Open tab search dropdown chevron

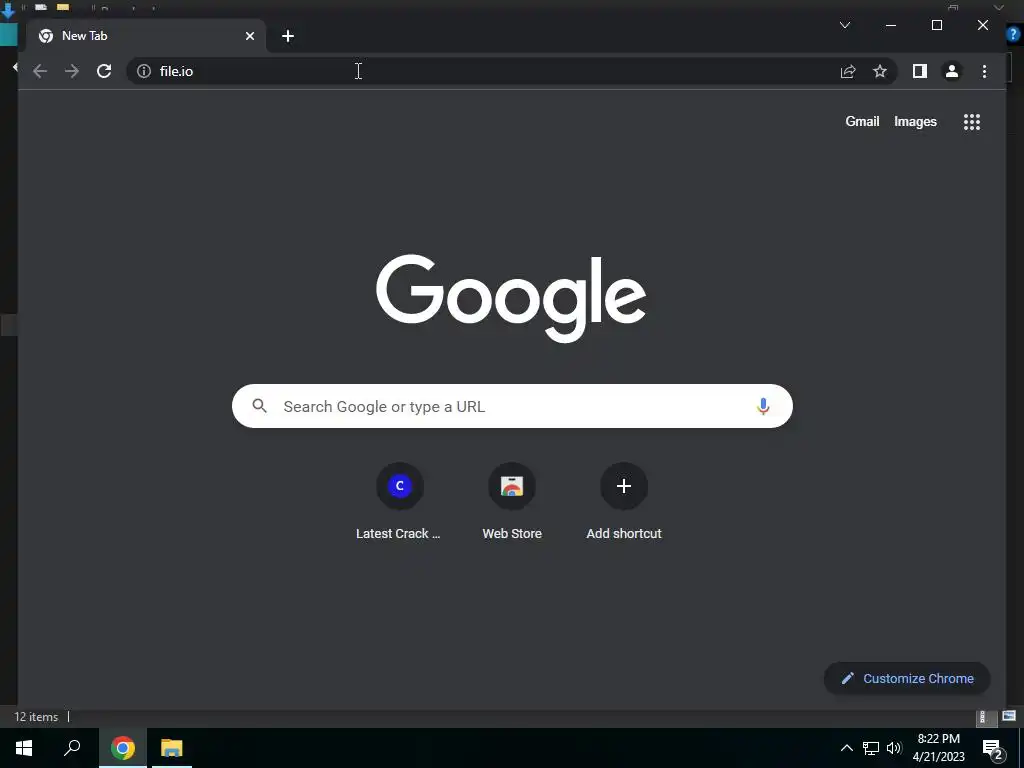[x=844, y=25]
